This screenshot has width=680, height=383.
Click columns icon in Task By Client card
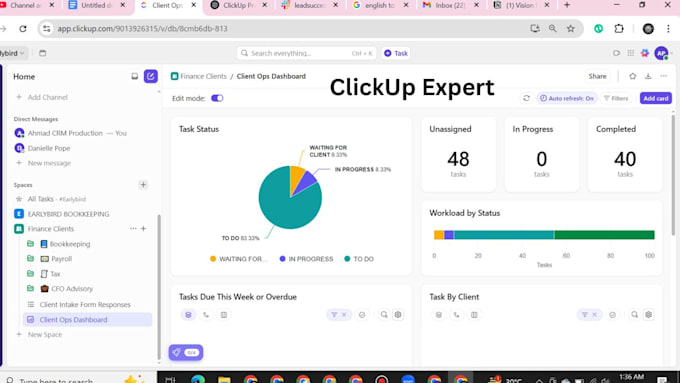click(x=474, y=315)
